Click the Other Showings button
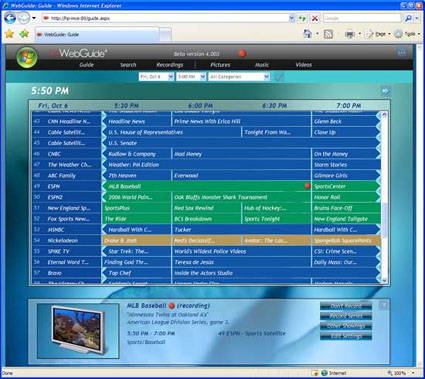This screenshot has width=425, height=379. click(x=346, y=326)
